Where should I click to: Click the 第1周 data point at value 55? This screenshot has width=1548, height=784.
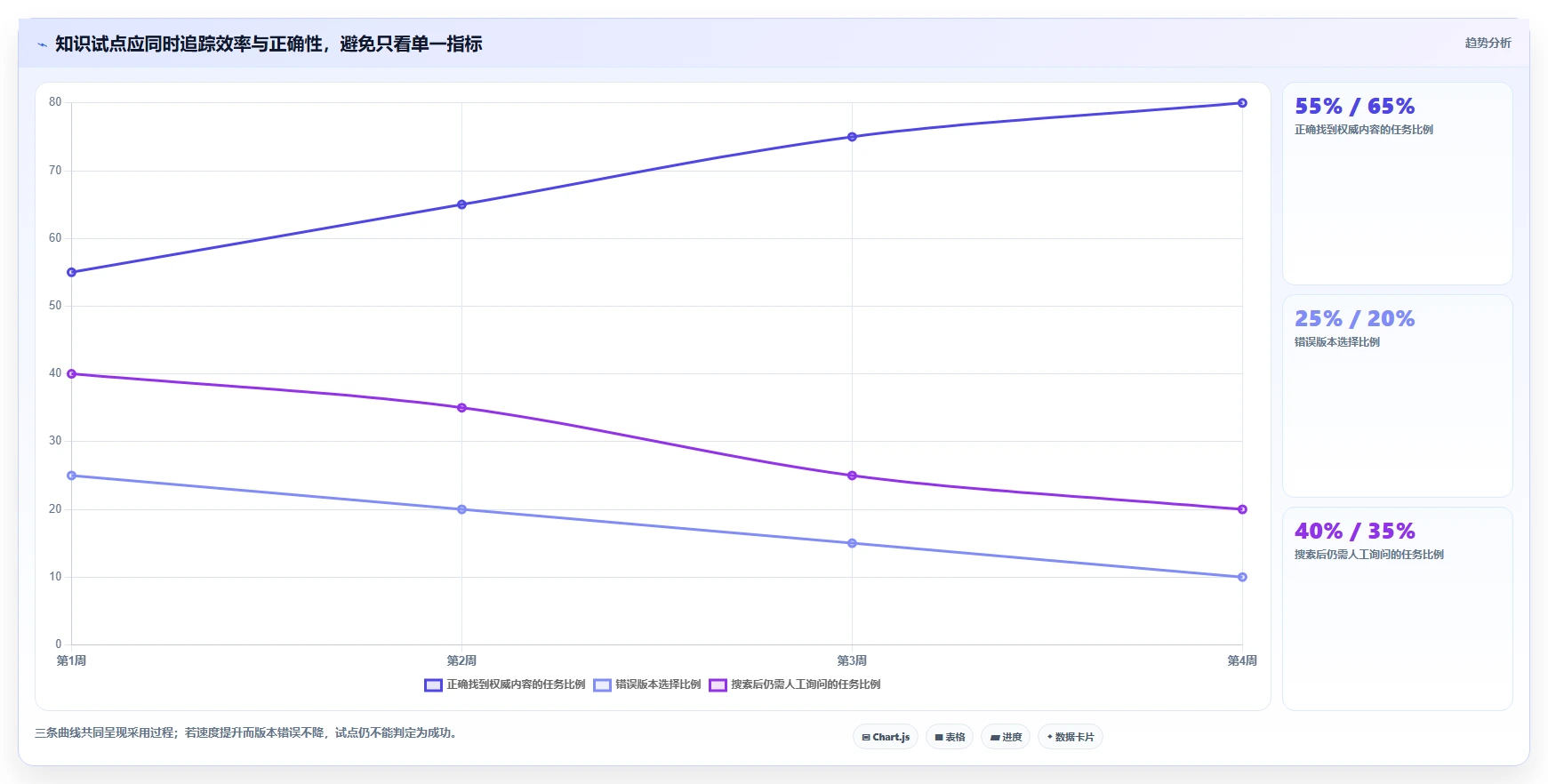pos(72,272)
